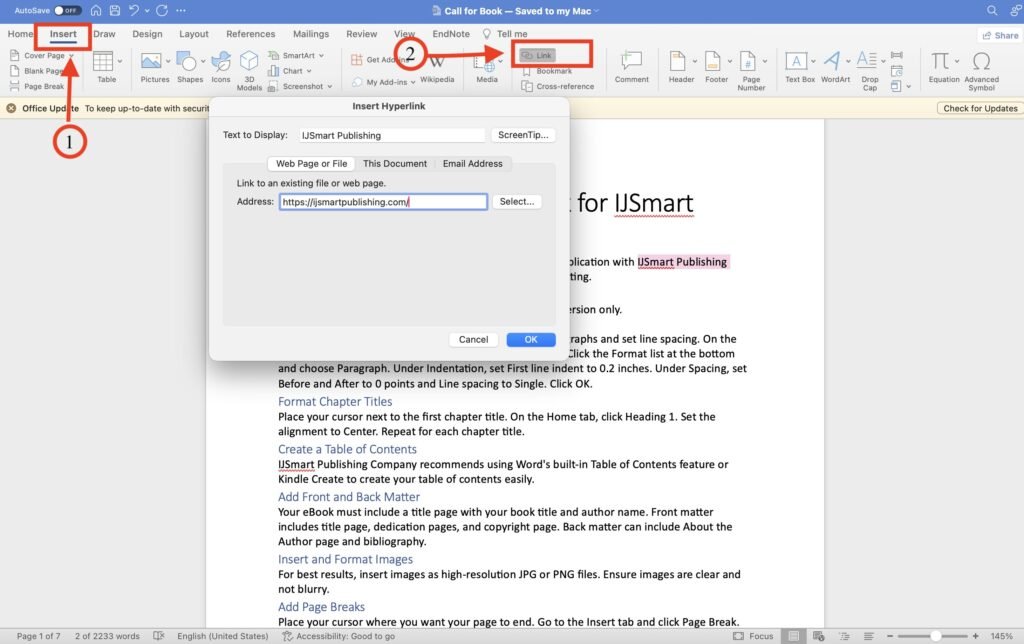Click the Media icon
This screenshot has height=644, width=1024.
click(x=485, y=63)
